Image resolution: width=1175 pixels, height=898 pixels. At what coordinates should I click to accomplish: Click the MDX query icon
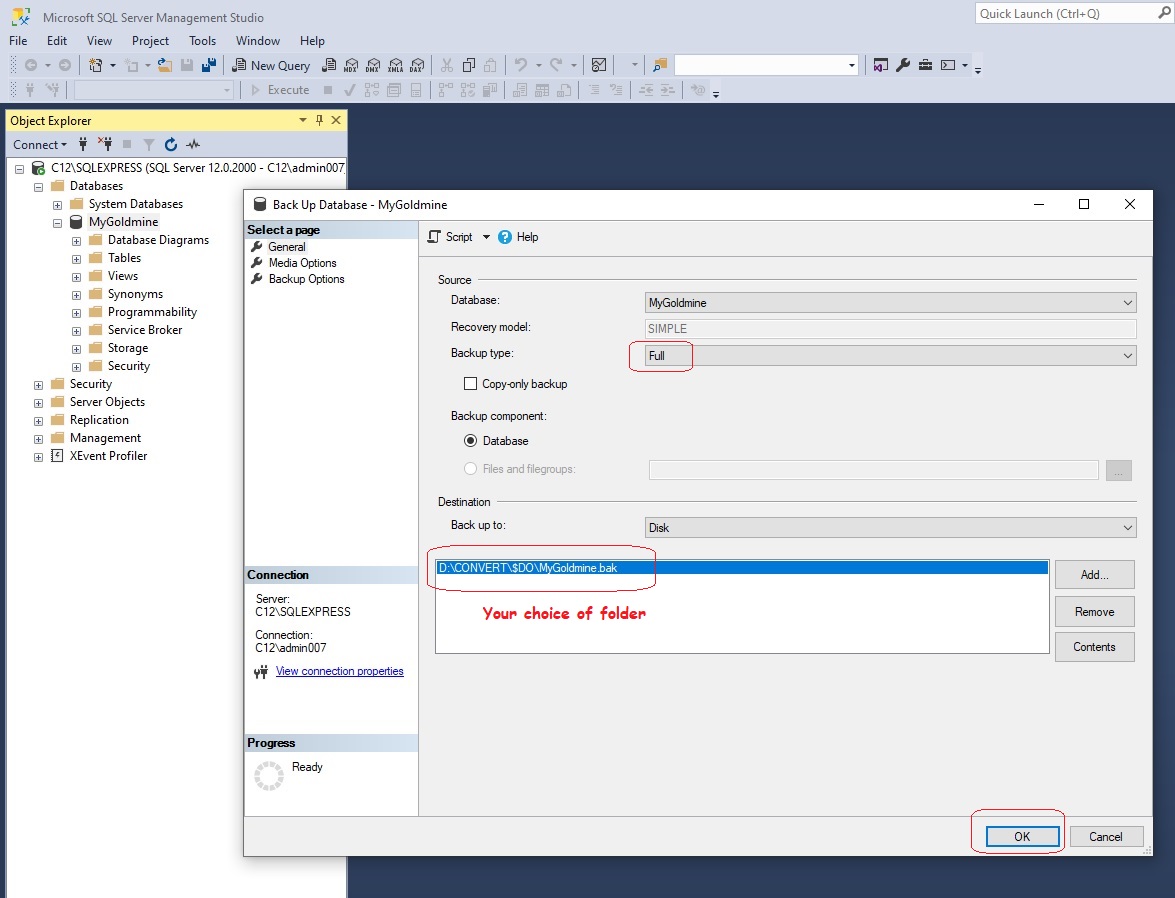click(351, 65)
